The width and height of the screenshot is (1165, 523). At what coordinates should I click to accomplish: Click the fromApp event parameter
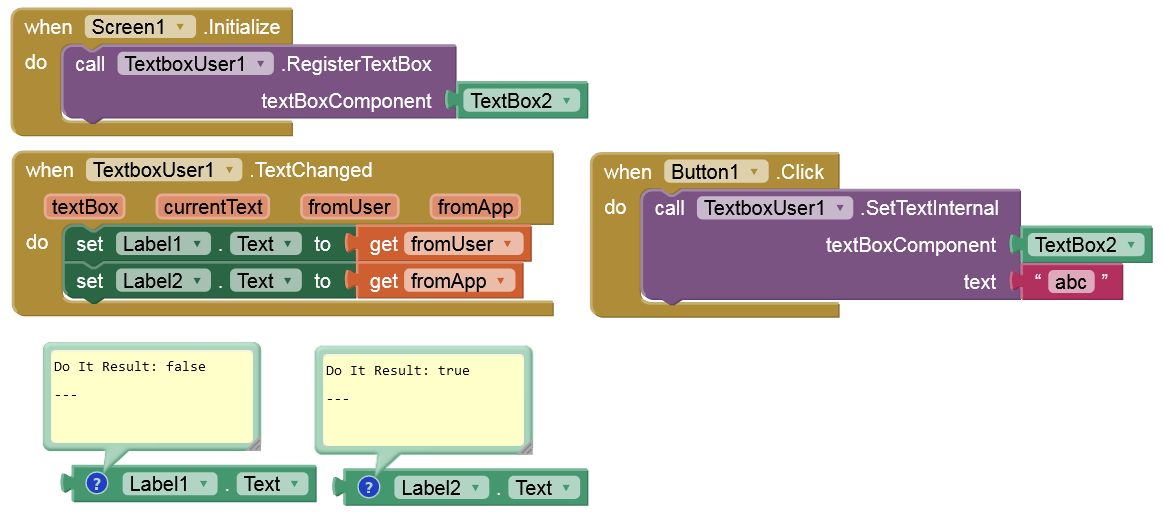(x=476, y=207)
